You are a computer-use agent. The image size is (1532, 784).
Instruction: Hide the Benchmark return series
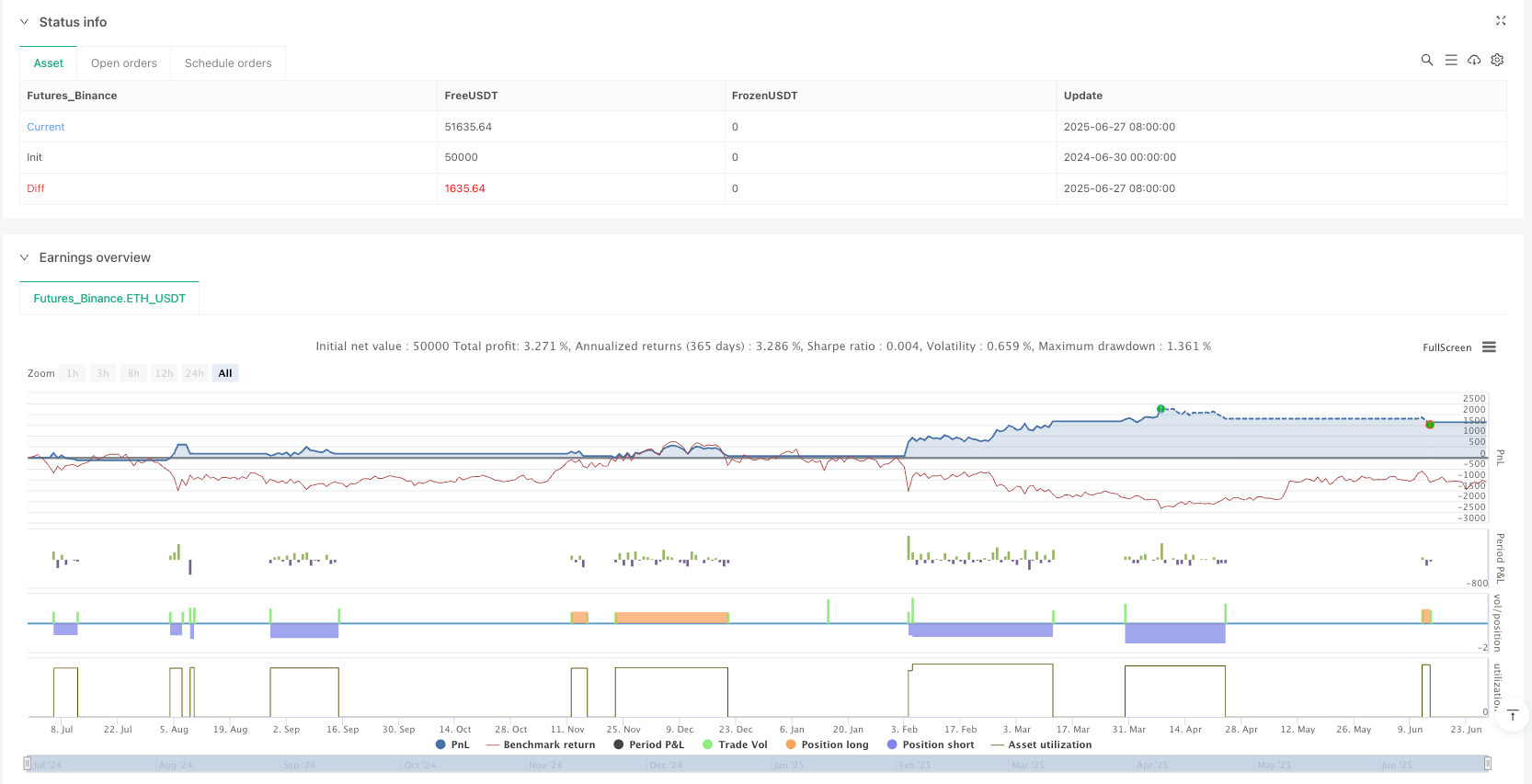540,744
